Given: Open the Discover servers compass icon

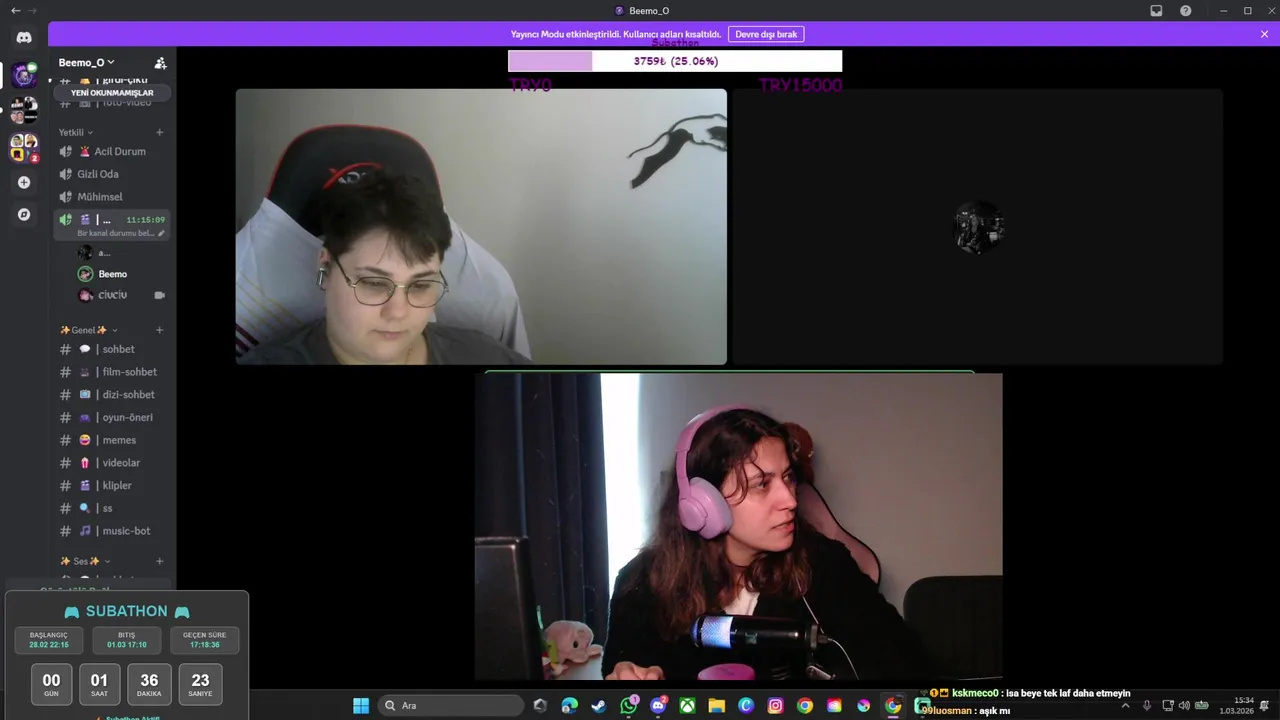Looking at the screenshot, I should point(24,214).
